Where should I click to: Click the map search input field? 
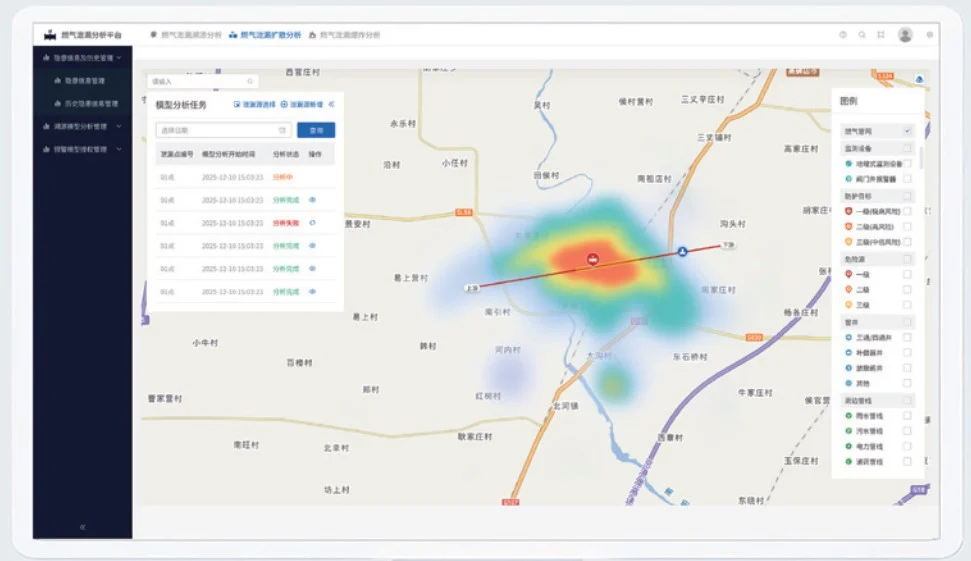(203, 81)
